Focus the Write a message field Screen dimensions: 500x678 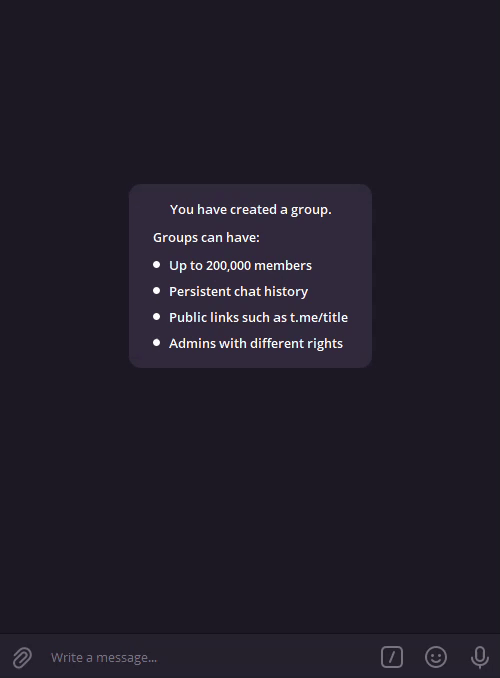208,658
